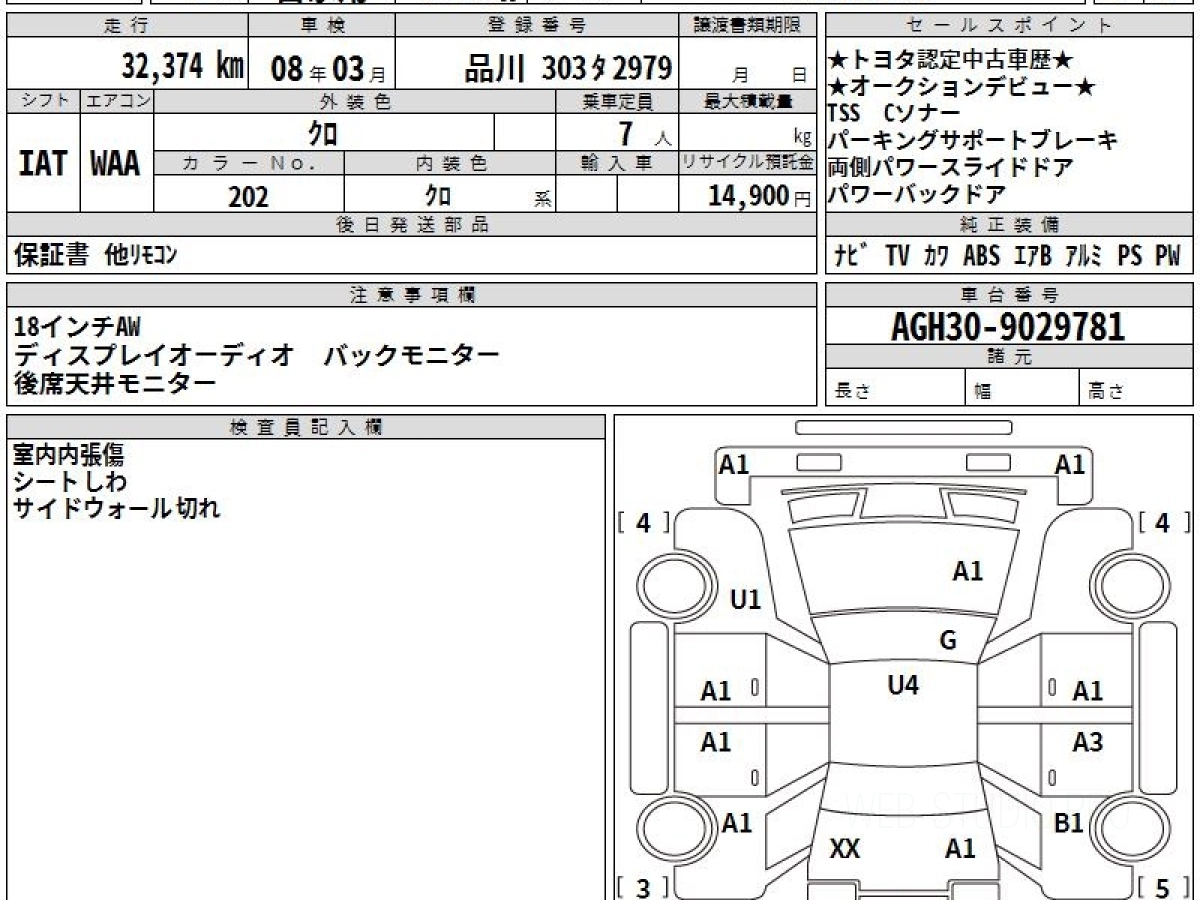
Task: Select inspector note サイドウォール切れ
Action: click(x=116, y=507)
